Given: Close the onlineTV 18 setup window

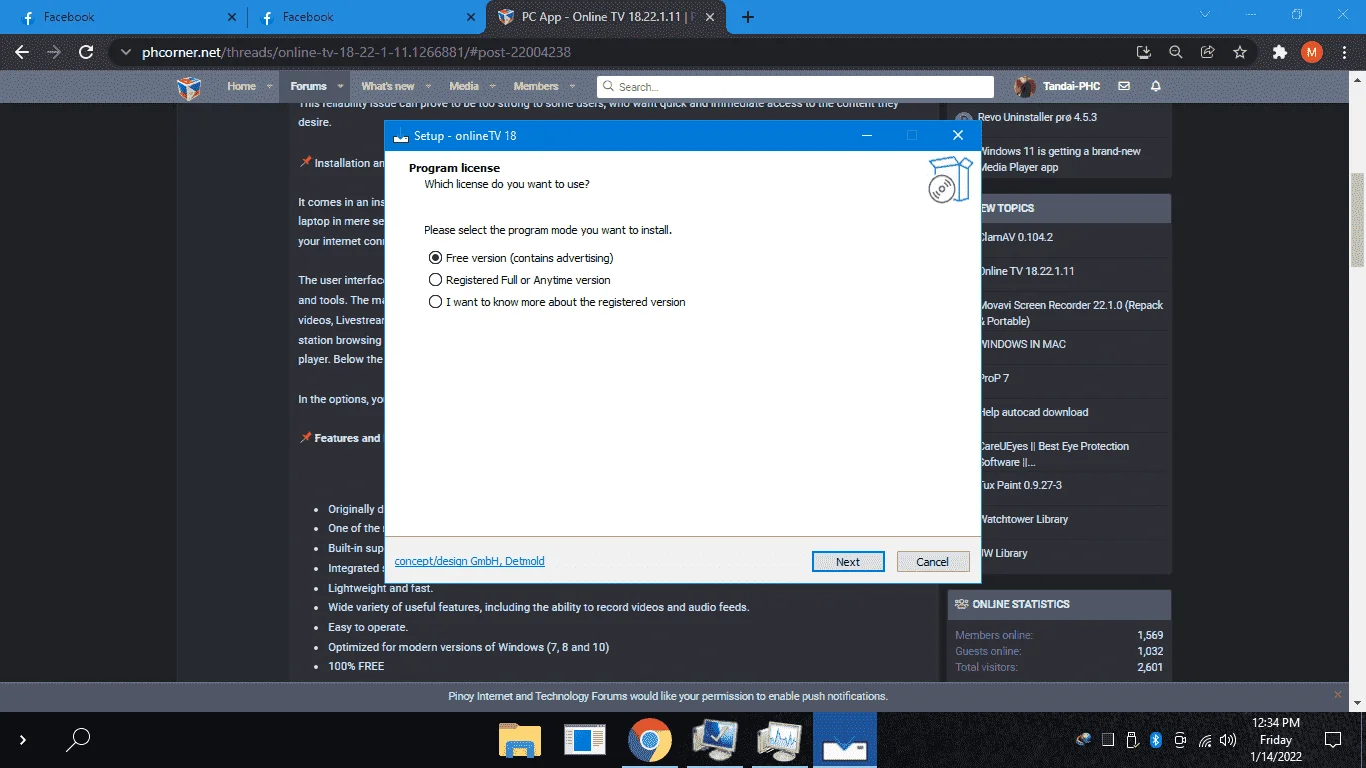Looking at the screenshot, I should pyautogui.click(x=958, y=136).
